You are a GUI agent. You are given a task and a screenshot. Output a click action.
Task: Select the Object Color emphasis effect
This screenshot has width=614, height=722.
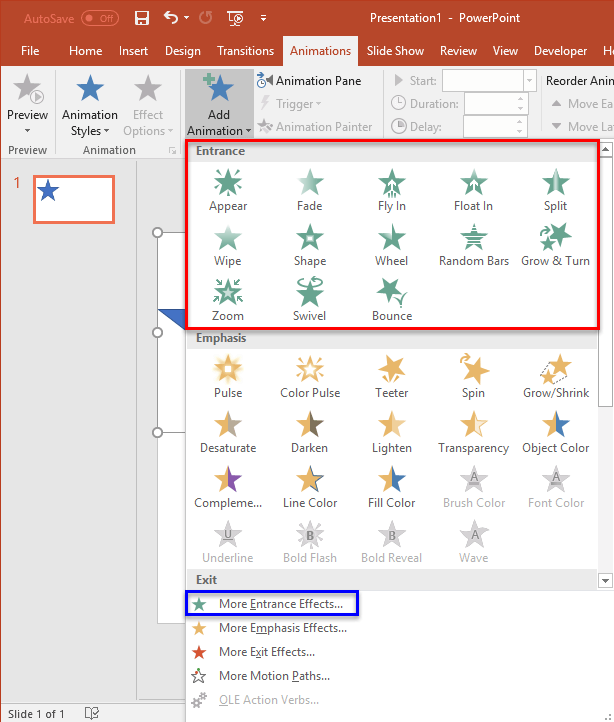click(555, 432)
